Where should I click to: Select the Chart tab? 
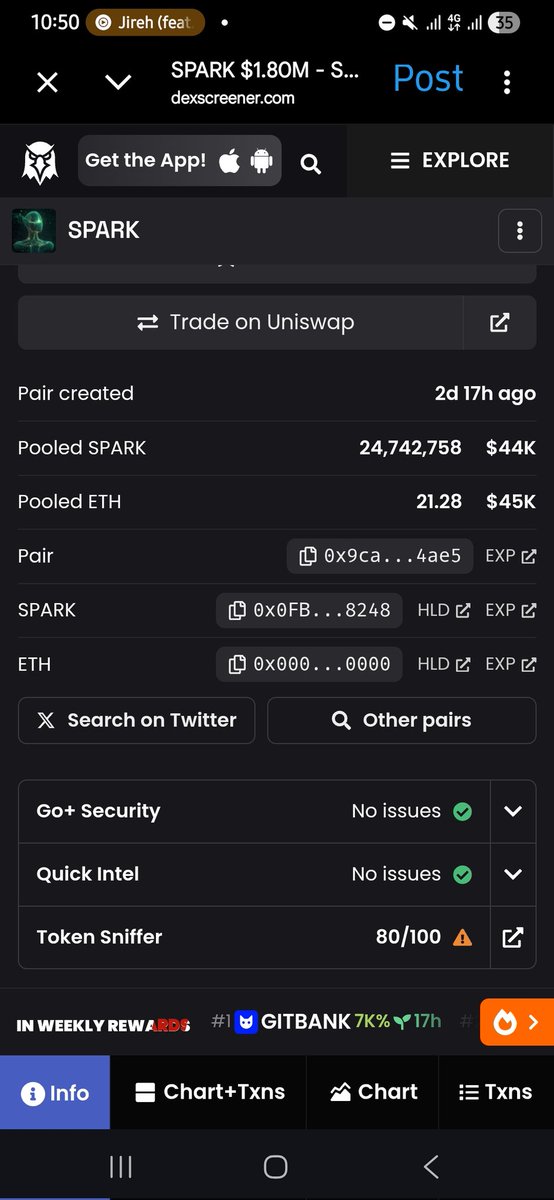tap(373, 1092)
